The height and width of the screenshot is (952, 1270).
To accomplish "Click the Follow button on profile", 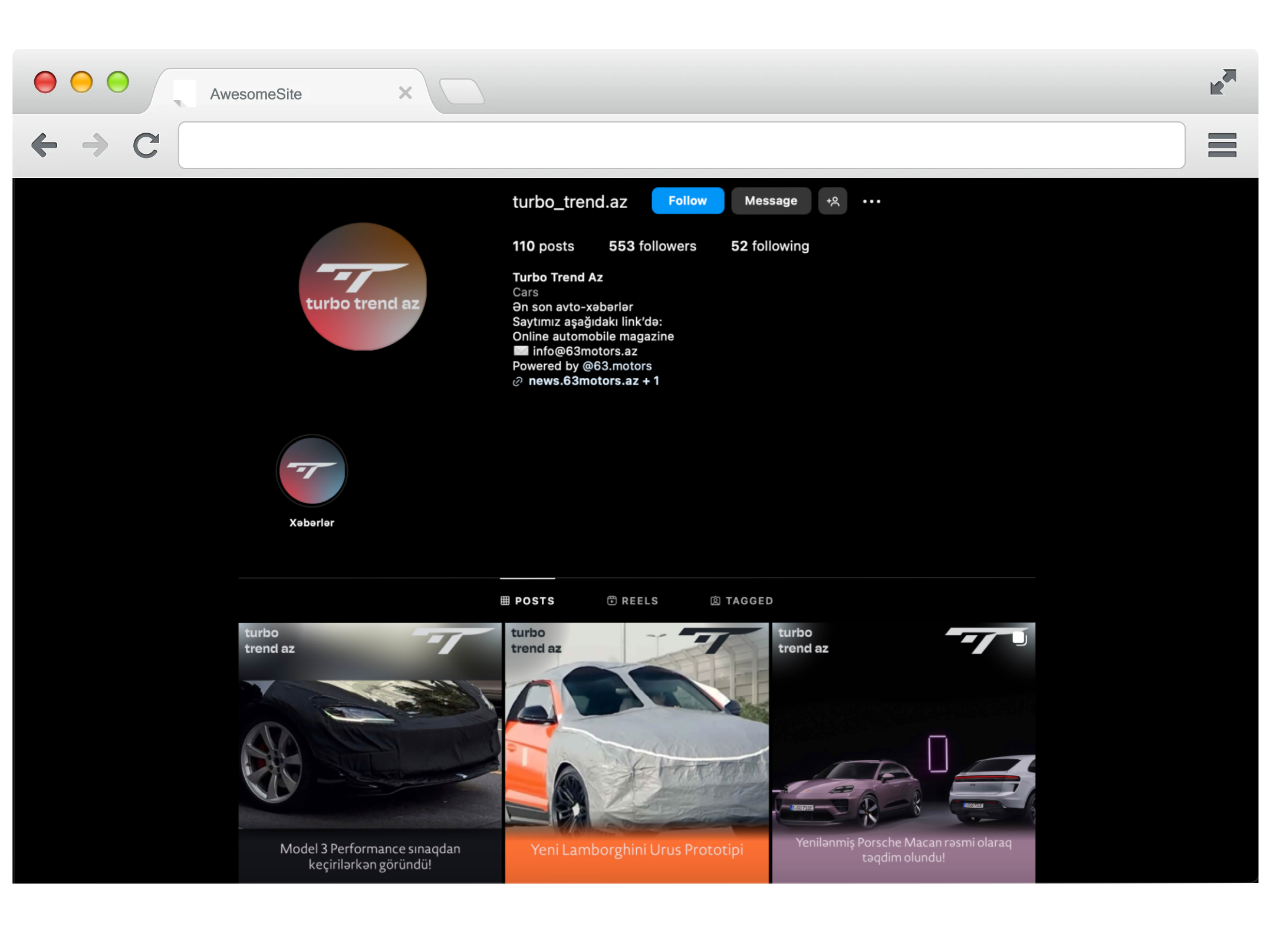I will (686, 201).
